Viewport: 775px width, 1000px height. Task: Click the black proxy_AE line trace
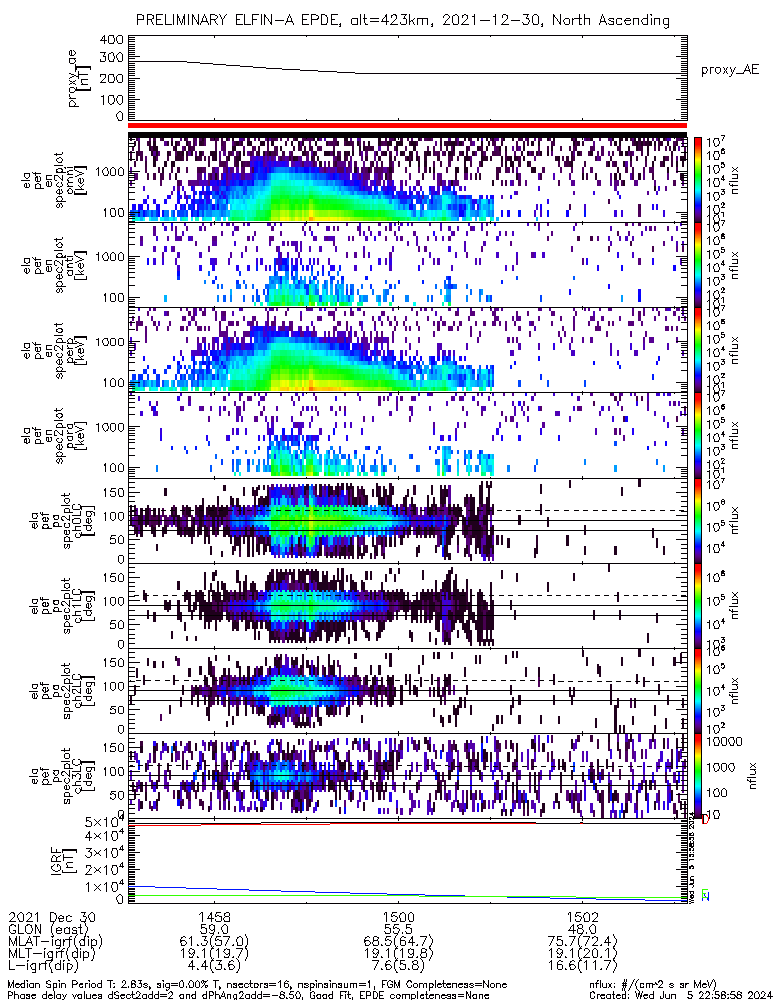408,70
